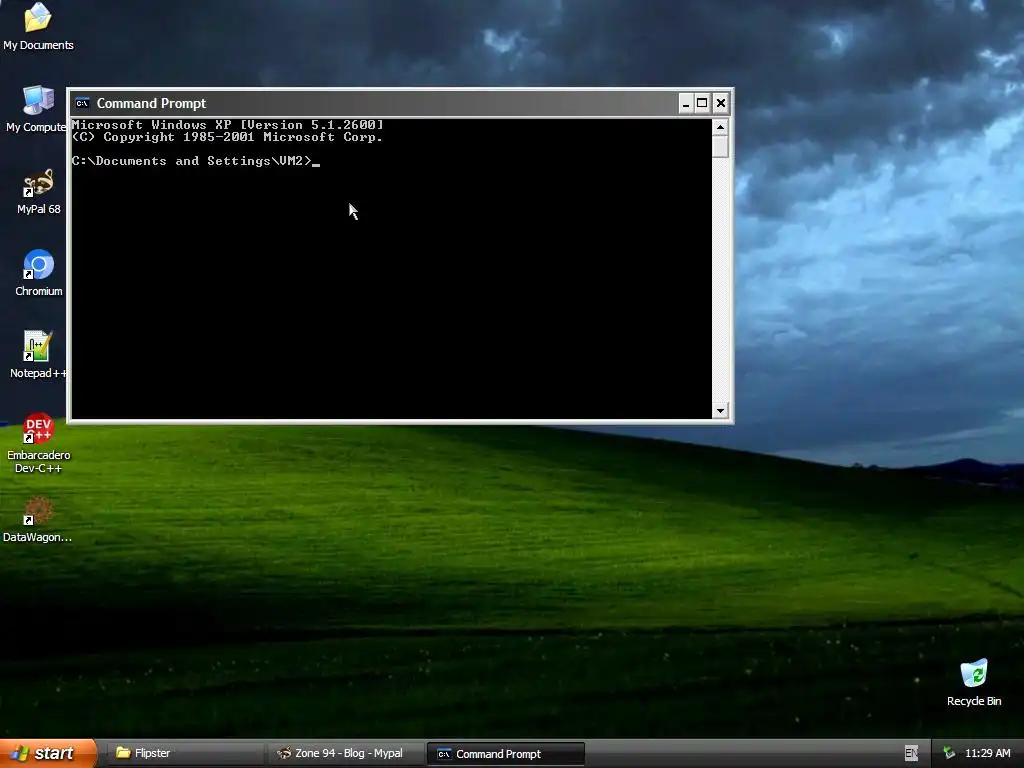Screen dimensions: 1024x768
Task: Minimize the Command Prompt window
Action: (x=686, y=103)
